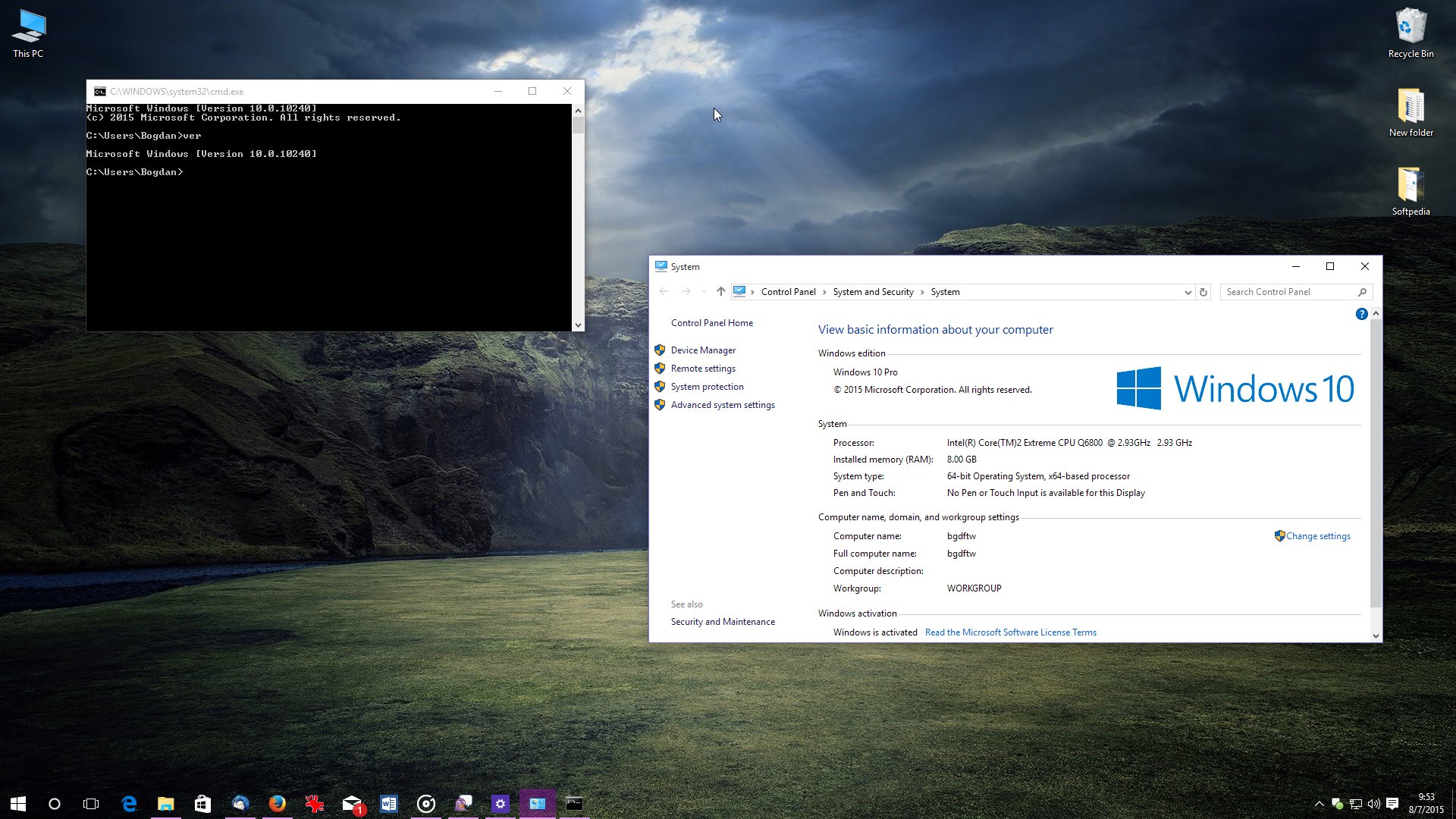Launch Microsoft Edge from the taskbar
The height and width of the screenshot is (819, 1456).
pyautogui.click(x=129, y=804)
